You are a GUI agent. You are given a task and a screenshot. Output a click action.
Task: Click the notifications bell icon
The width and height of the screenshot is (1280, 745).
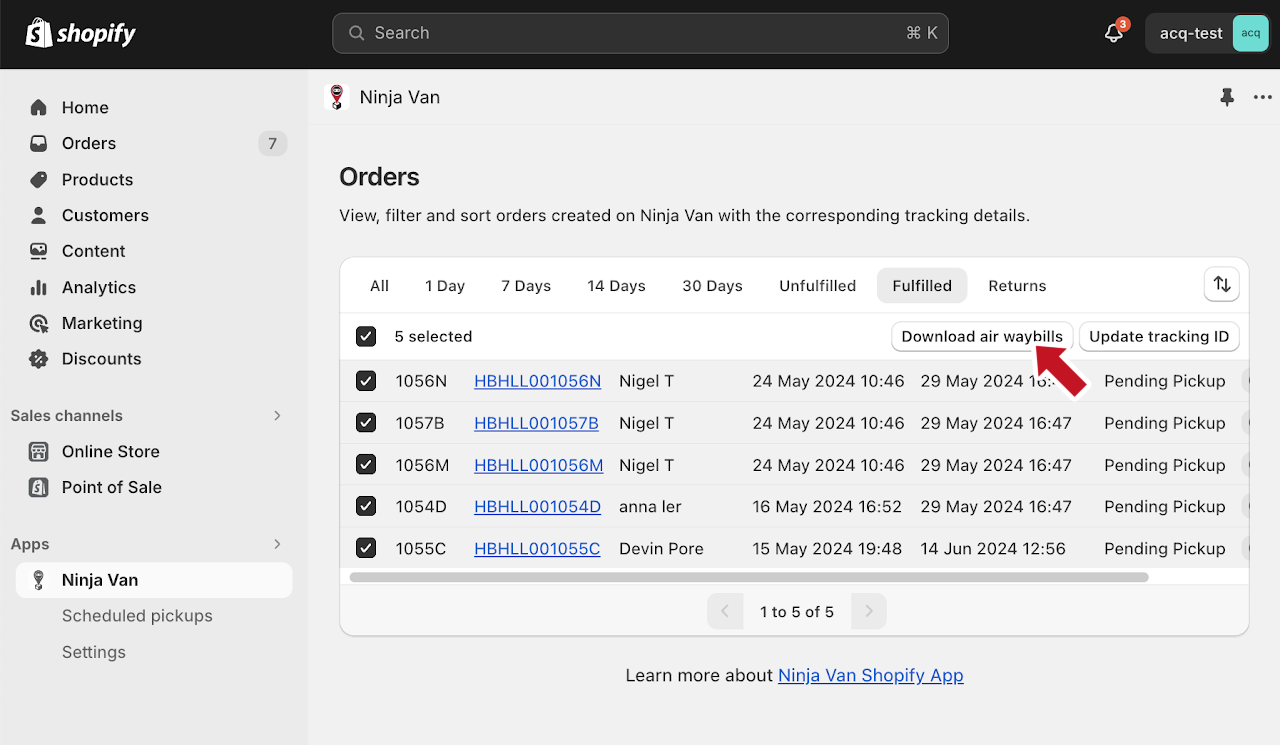click(x=1114, y=33)
